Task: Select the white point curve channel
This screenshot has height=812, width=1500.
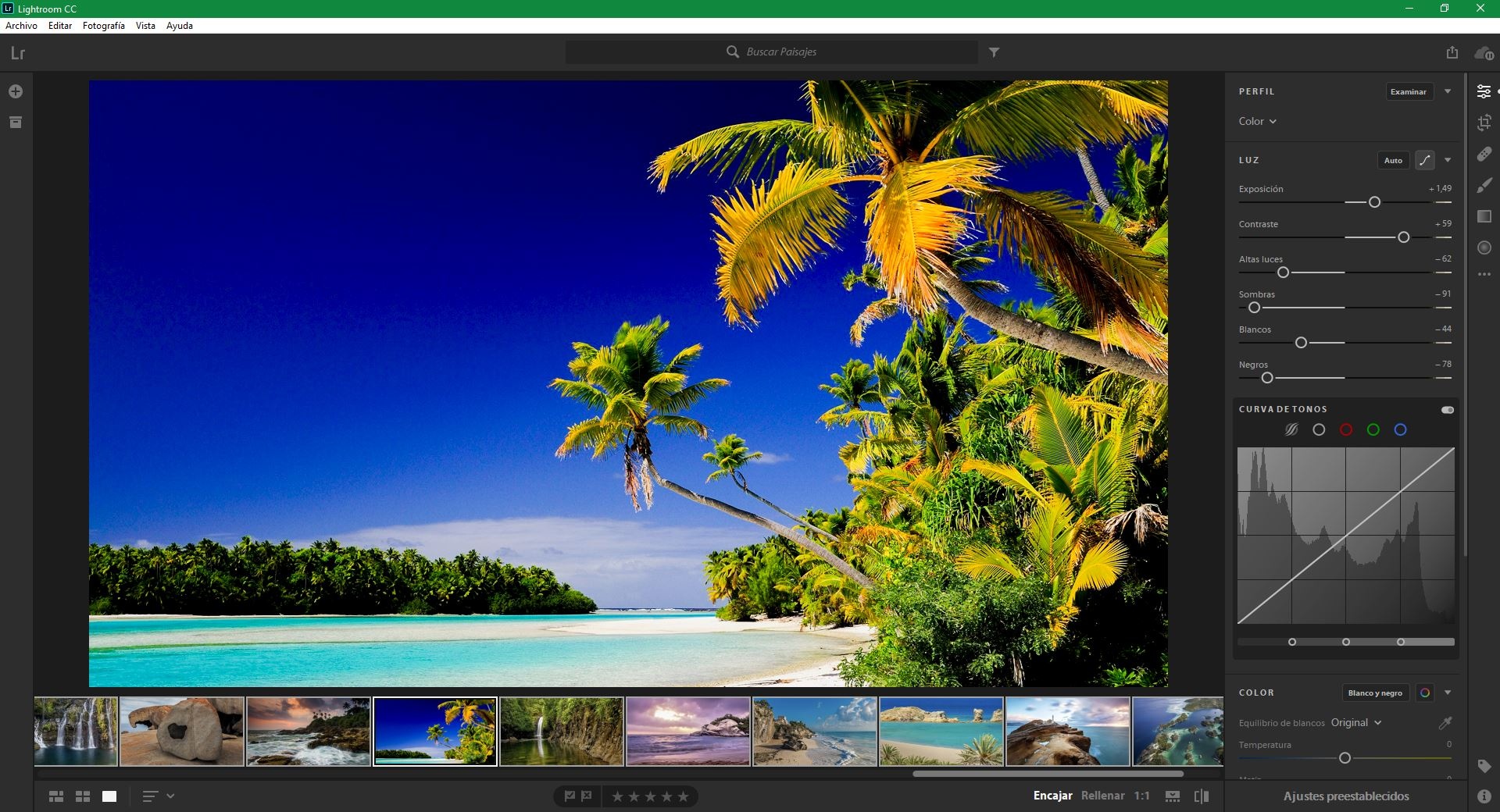Action: (1319, 429)
